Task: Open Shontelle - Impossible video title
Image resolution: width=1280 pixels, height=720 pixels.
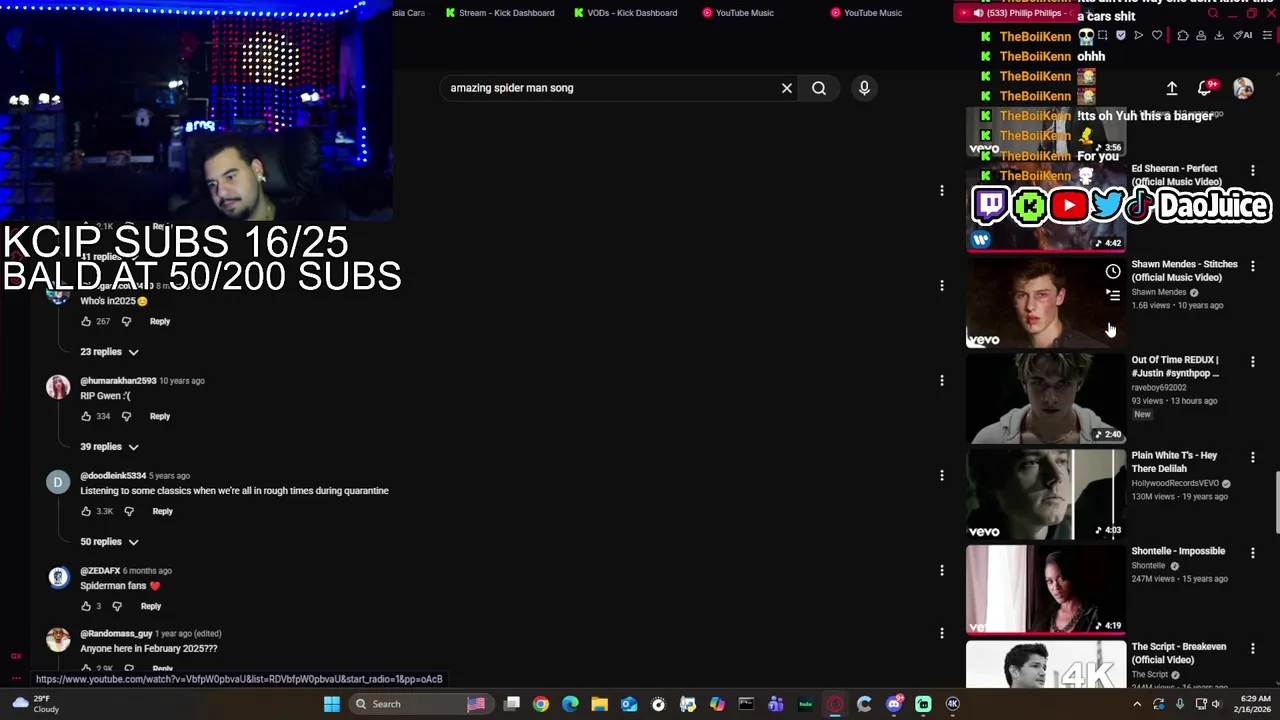Action: [x=1178, y=551]
